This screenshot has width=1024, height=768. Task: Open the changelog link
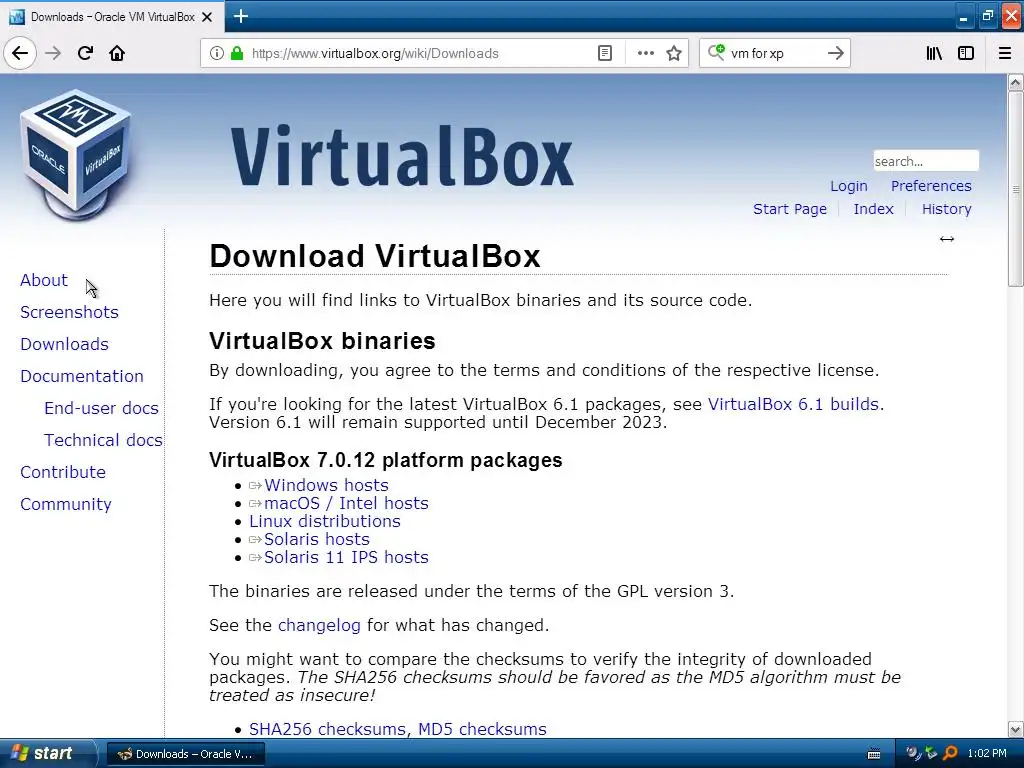coord(319,626)
